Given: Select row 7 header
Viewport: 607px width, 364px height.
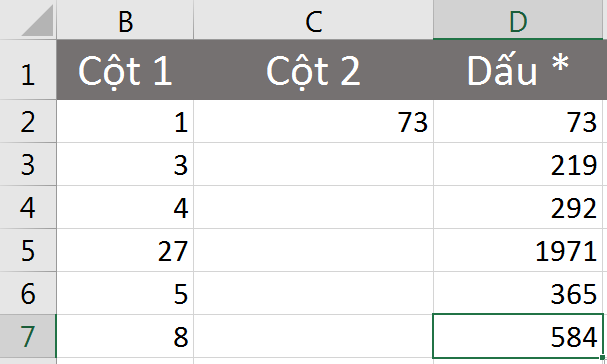Looking at the screenshot, I should [x=28, y=337].
